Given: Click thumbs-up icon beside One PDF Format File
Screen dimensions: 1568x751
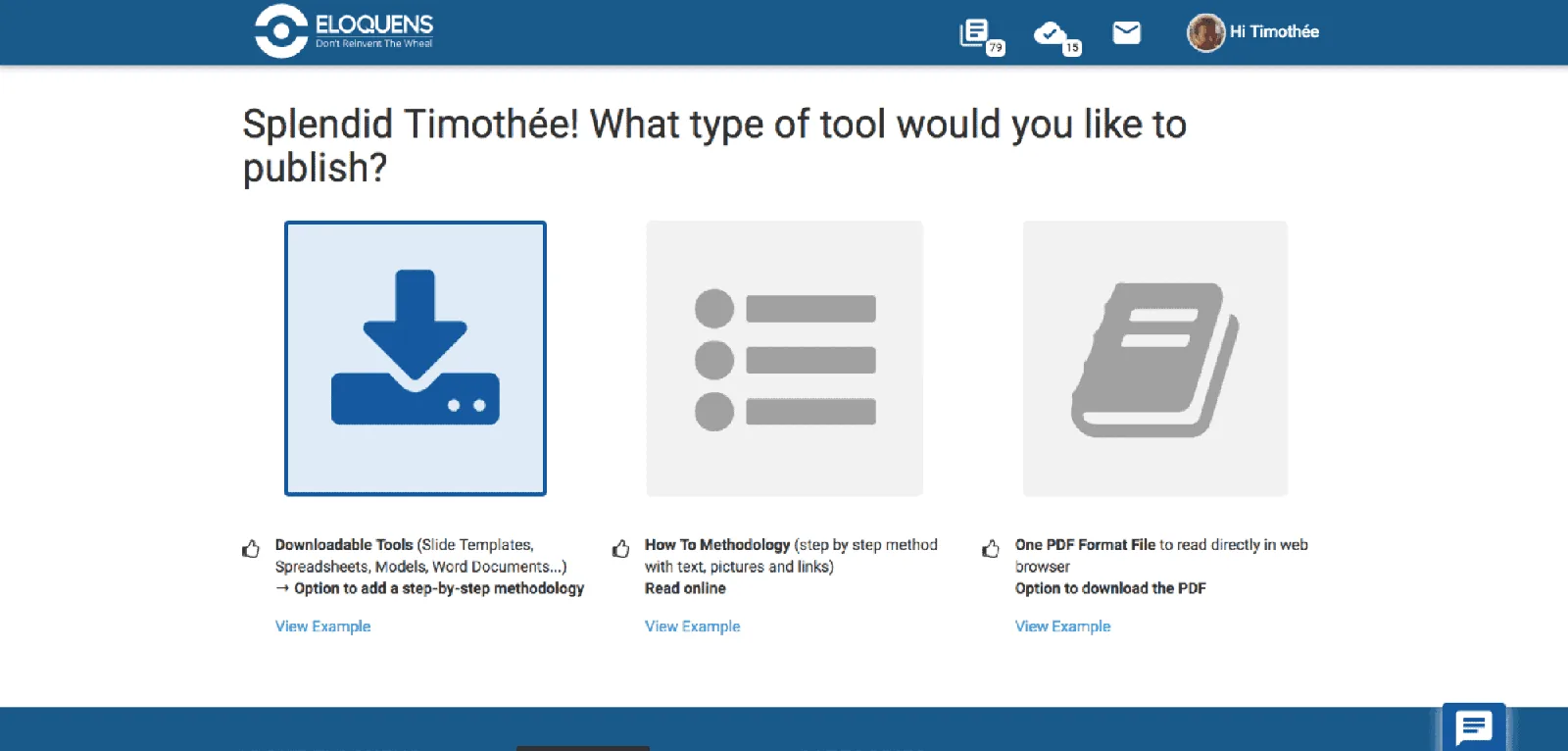Looking at the screenshot, I should tap(991, 548).
